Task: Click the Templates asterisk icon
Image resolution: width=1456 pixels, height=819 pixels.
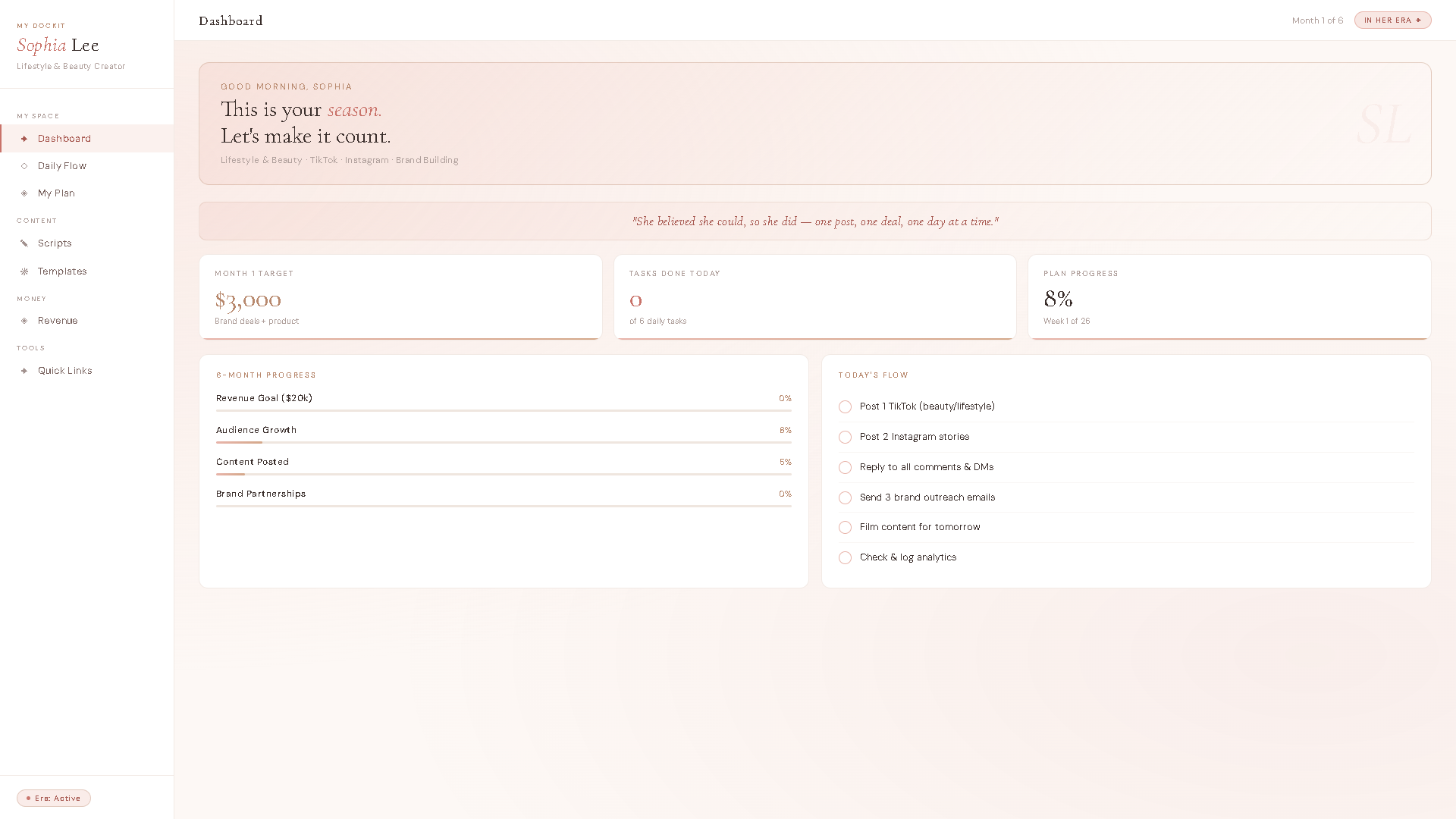Action: tap(24, 271)
